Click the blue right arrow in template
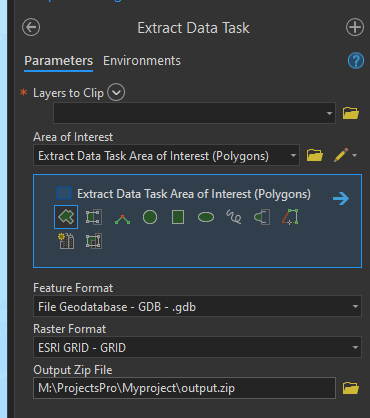The height and width of the screenshot is (418, 370). coord(341,199)
